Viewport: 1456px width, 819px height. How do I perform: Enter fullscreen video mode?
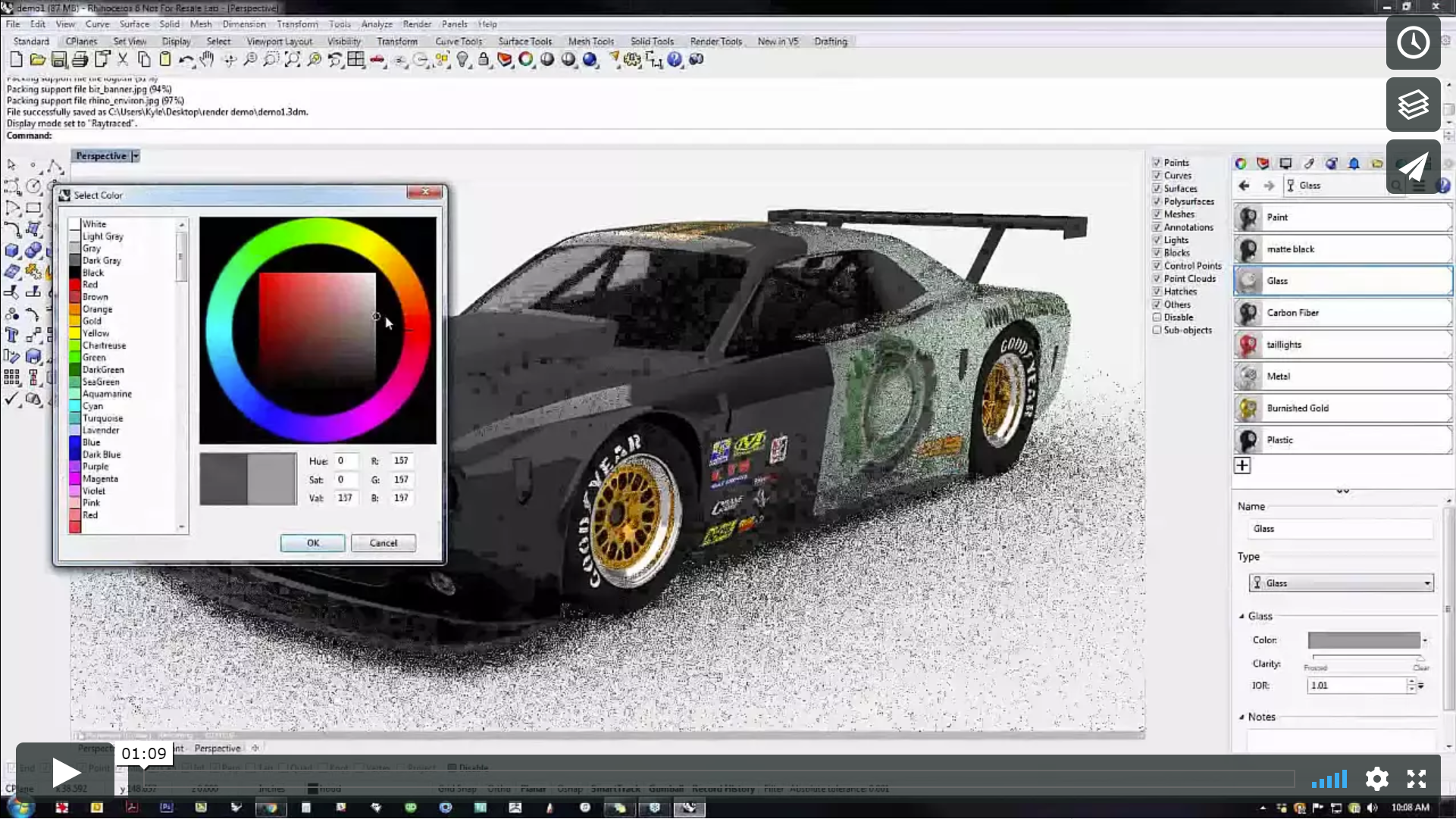click(1417, 779)
